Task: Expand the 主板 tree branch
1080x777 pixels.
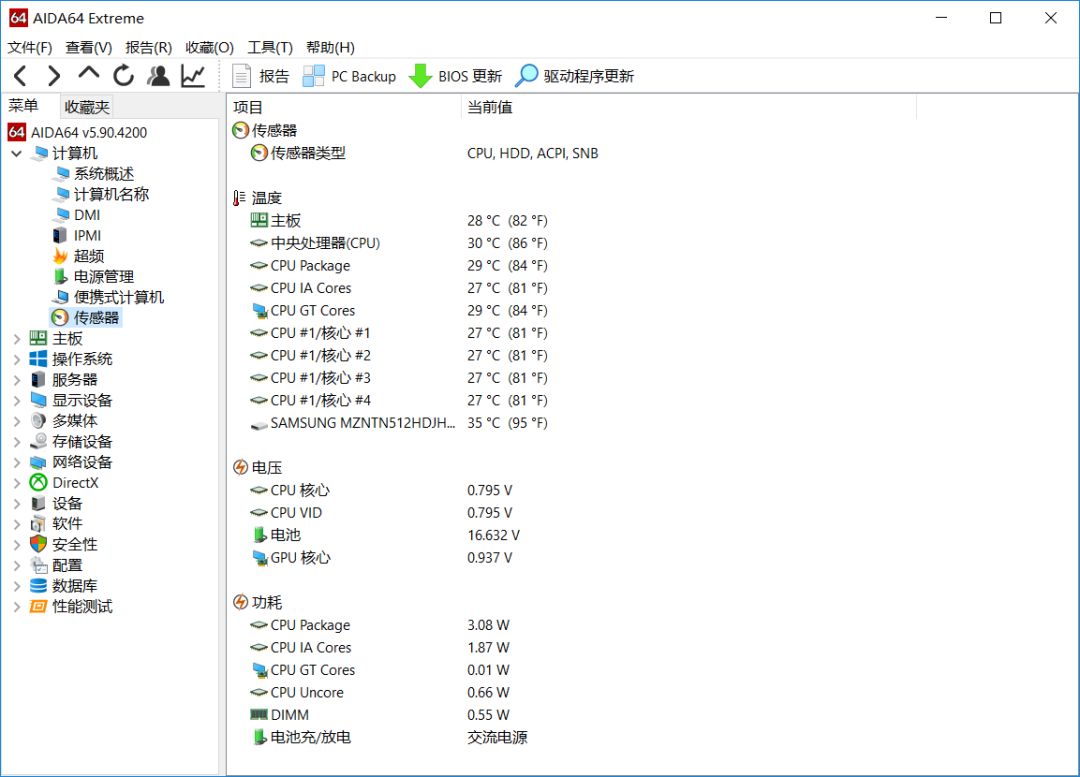Action: [x=16, y=338]
